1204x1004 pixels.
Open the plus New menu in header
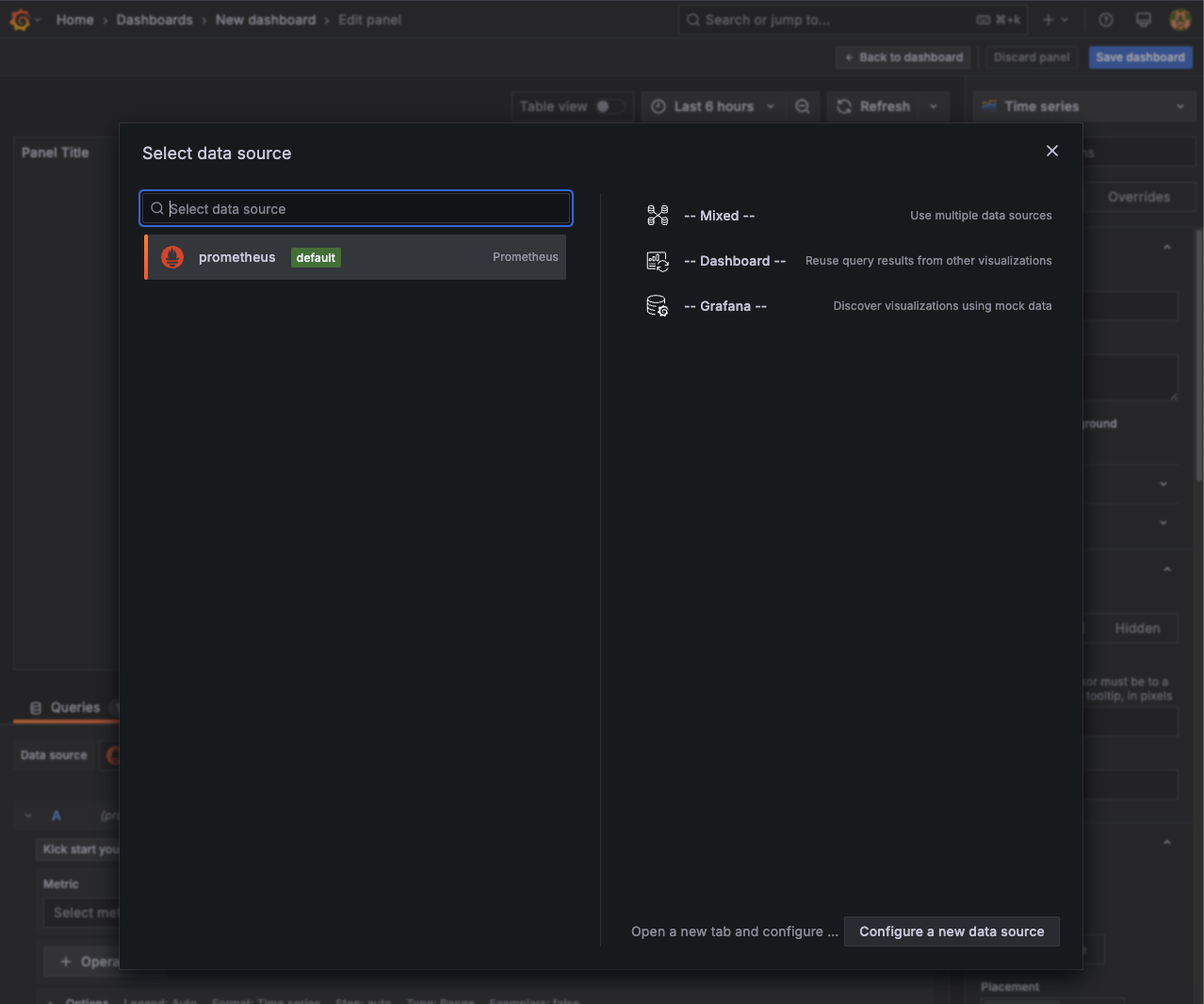[1055, 20]
